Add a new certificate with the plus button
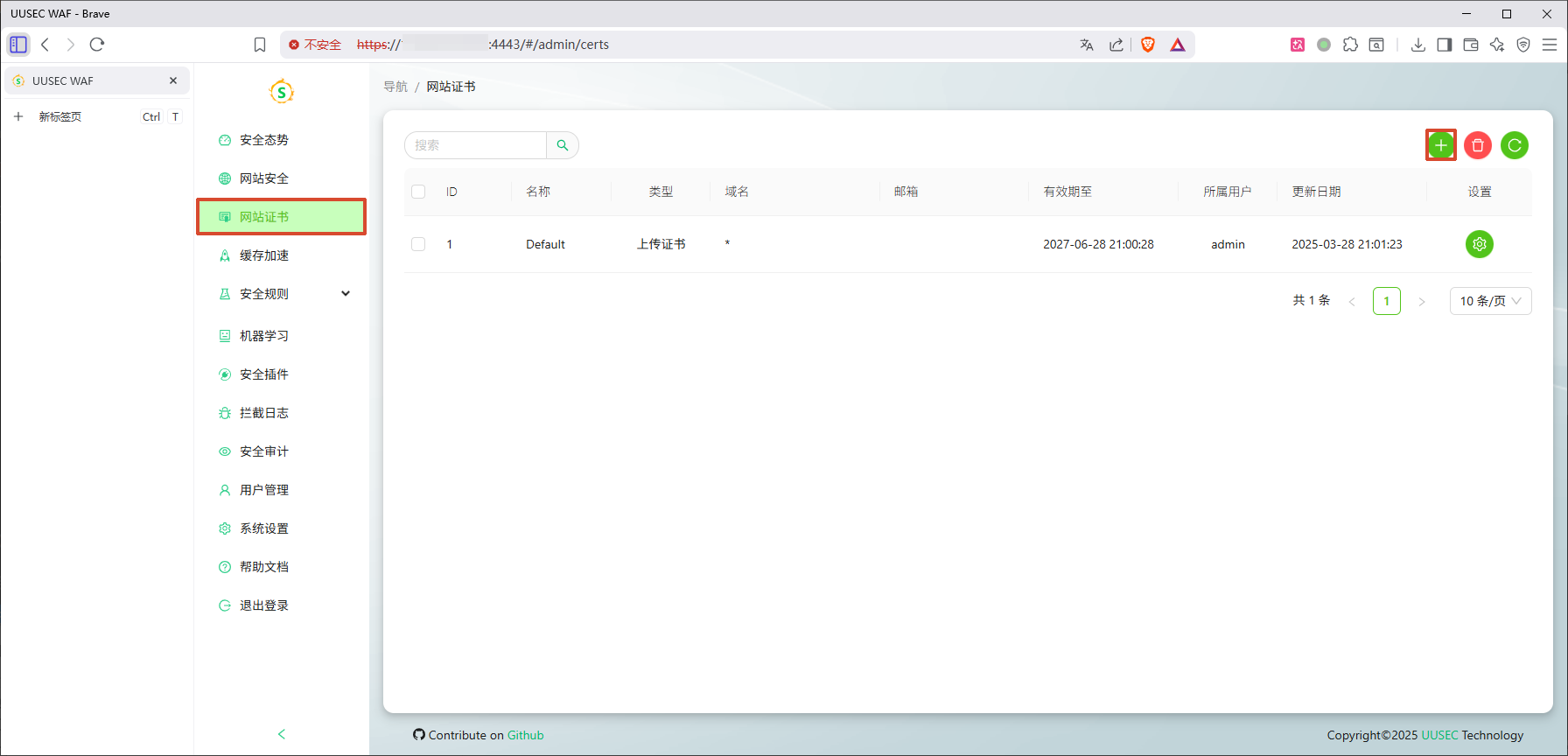The height and width of the screenshot is (756, 1568). coord(1441,145)
